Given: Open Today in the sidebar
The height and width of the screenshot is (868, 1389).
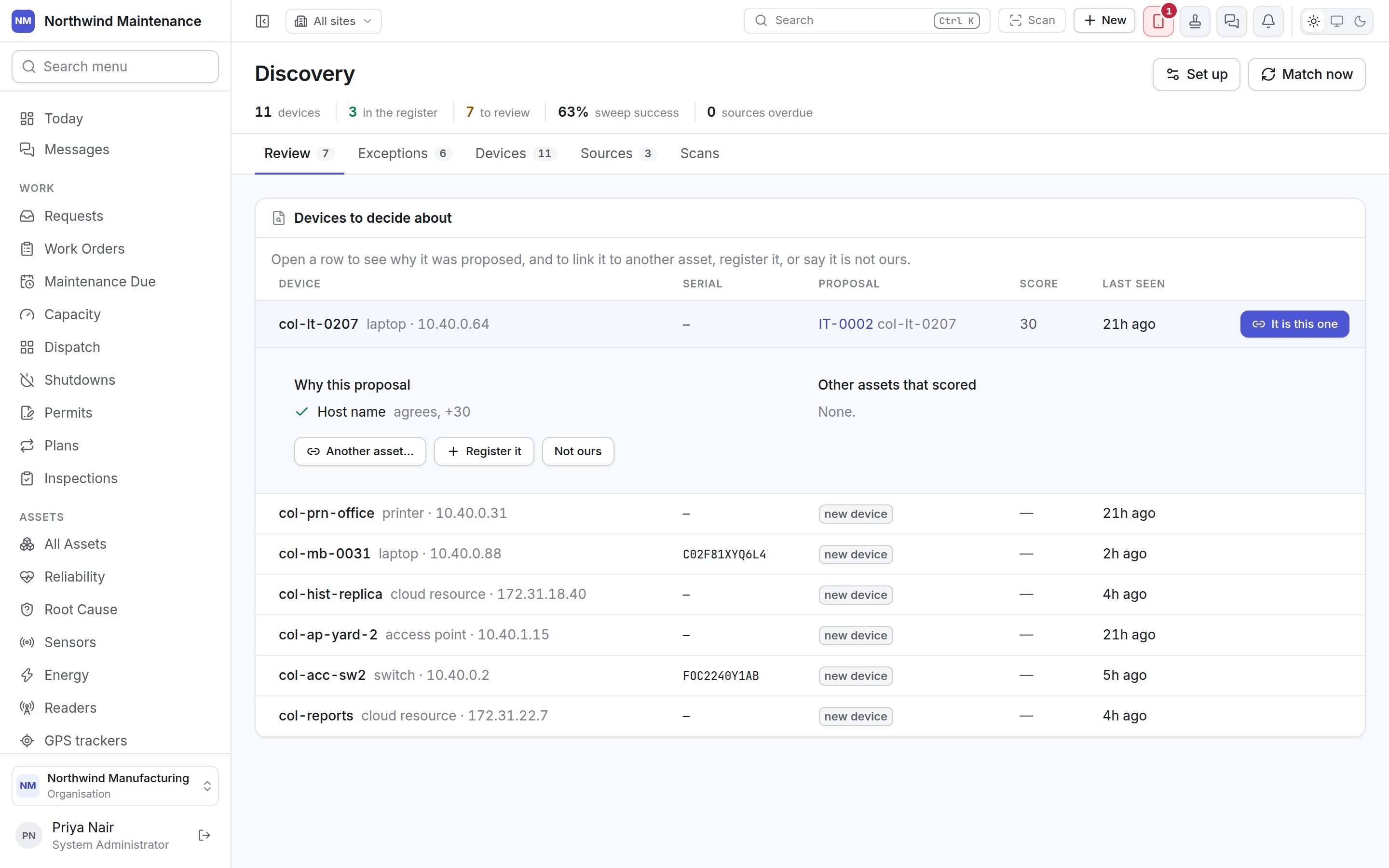Looking at the screenshot, I should tap(115, 118).
